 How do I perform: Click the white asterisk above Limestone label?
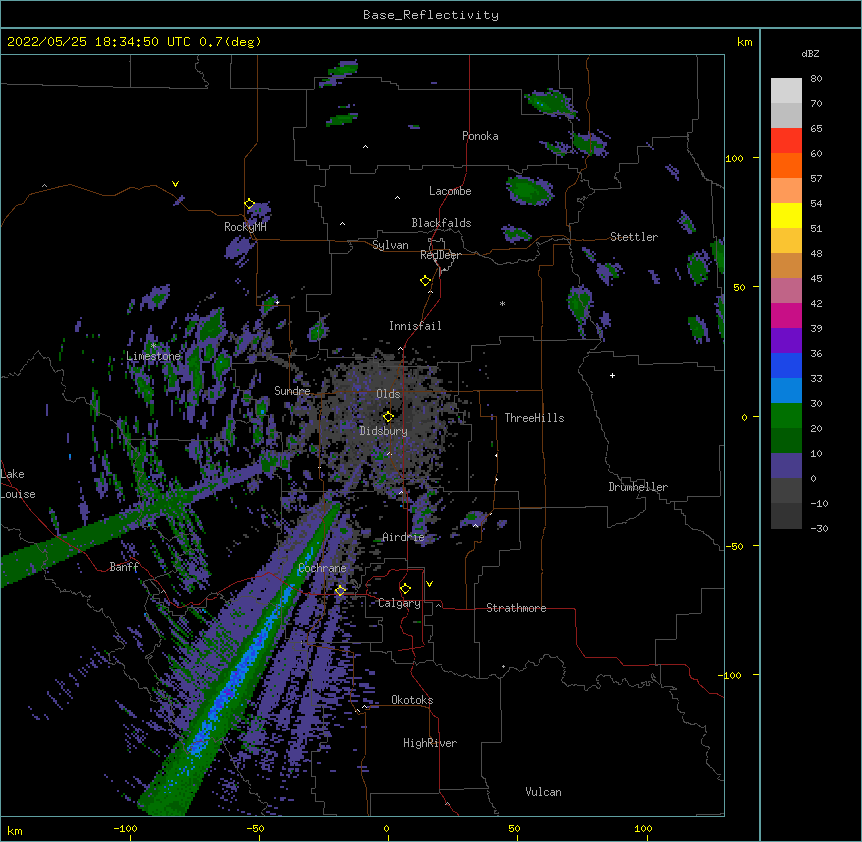coord(154,346)
